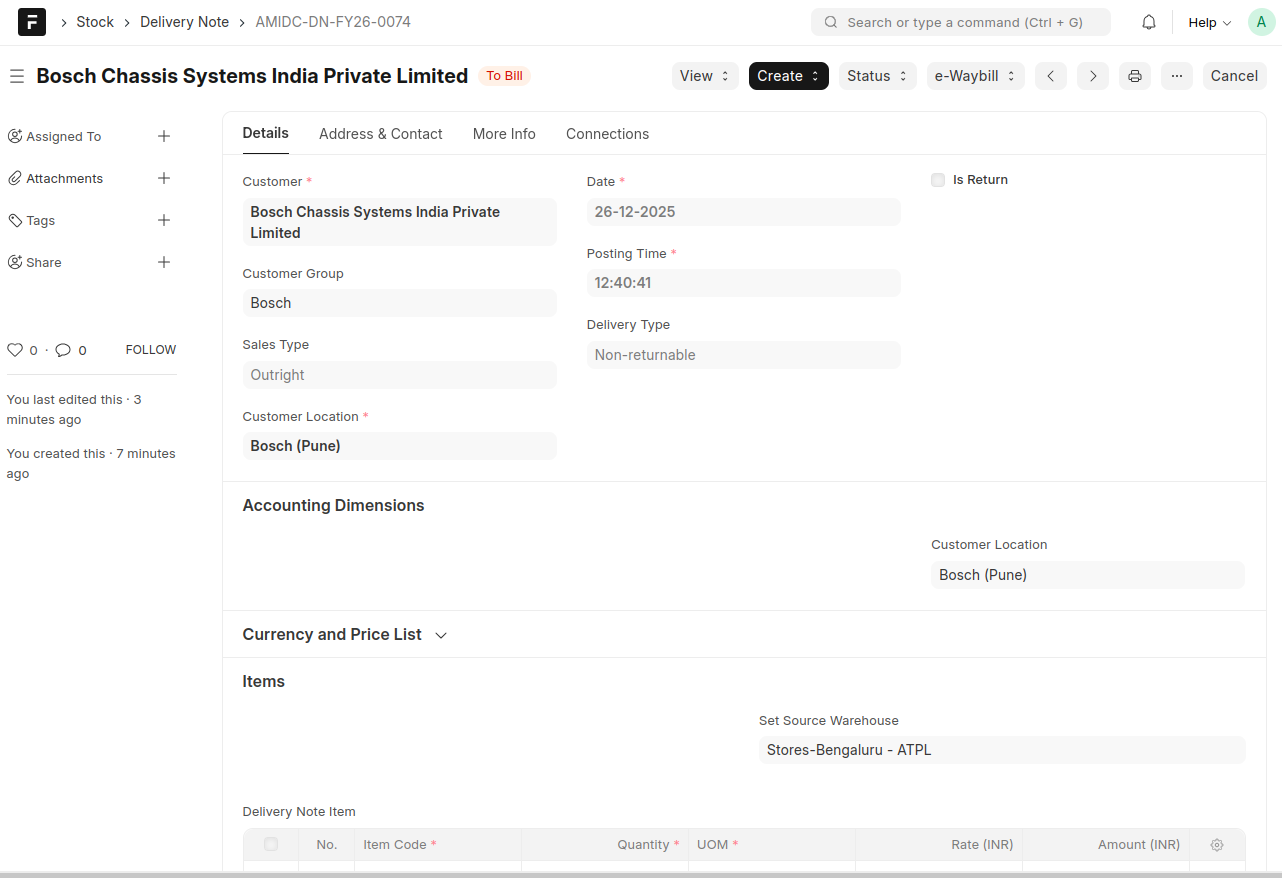Screen dimensions: 1282x878
Task: Switch to the Connections tab
Action: tap(607, 134)
